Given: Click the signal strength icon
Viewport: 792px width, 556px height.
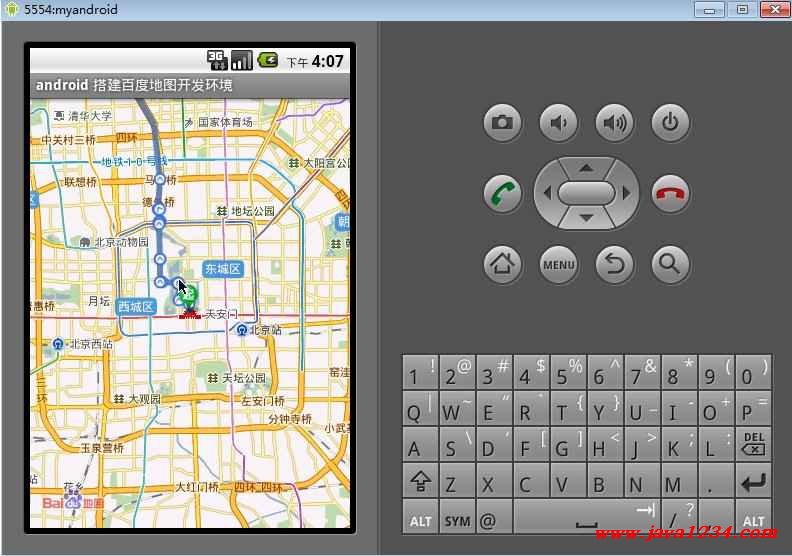Looking at the screenshot, I should click(x=241, y=60).
